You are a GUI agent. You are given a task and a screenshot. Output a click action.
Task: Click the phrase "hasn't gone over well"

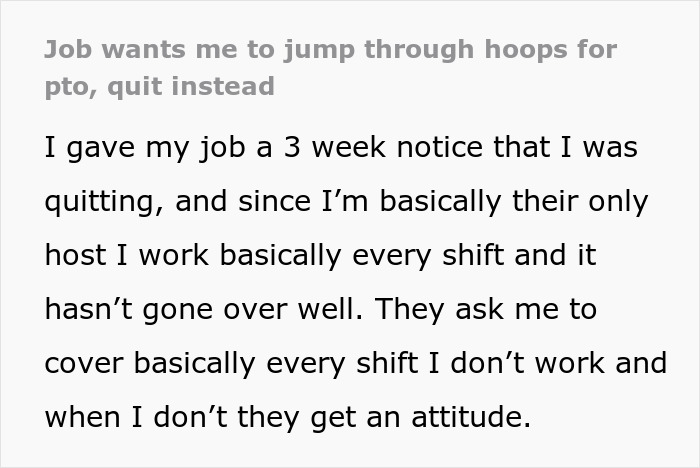(196, 310)
